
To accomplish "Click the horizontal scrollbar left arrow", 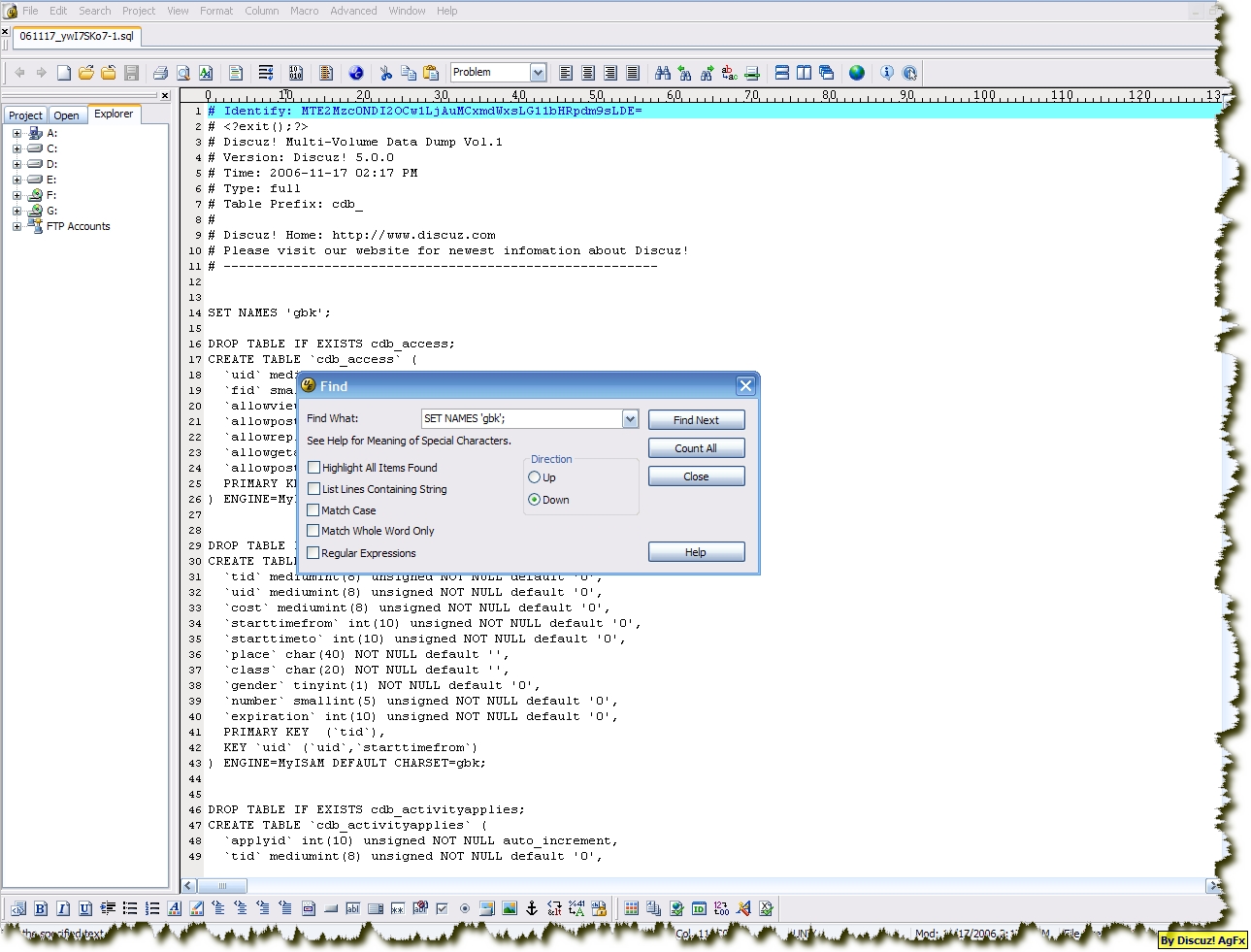I will [189, 886].
